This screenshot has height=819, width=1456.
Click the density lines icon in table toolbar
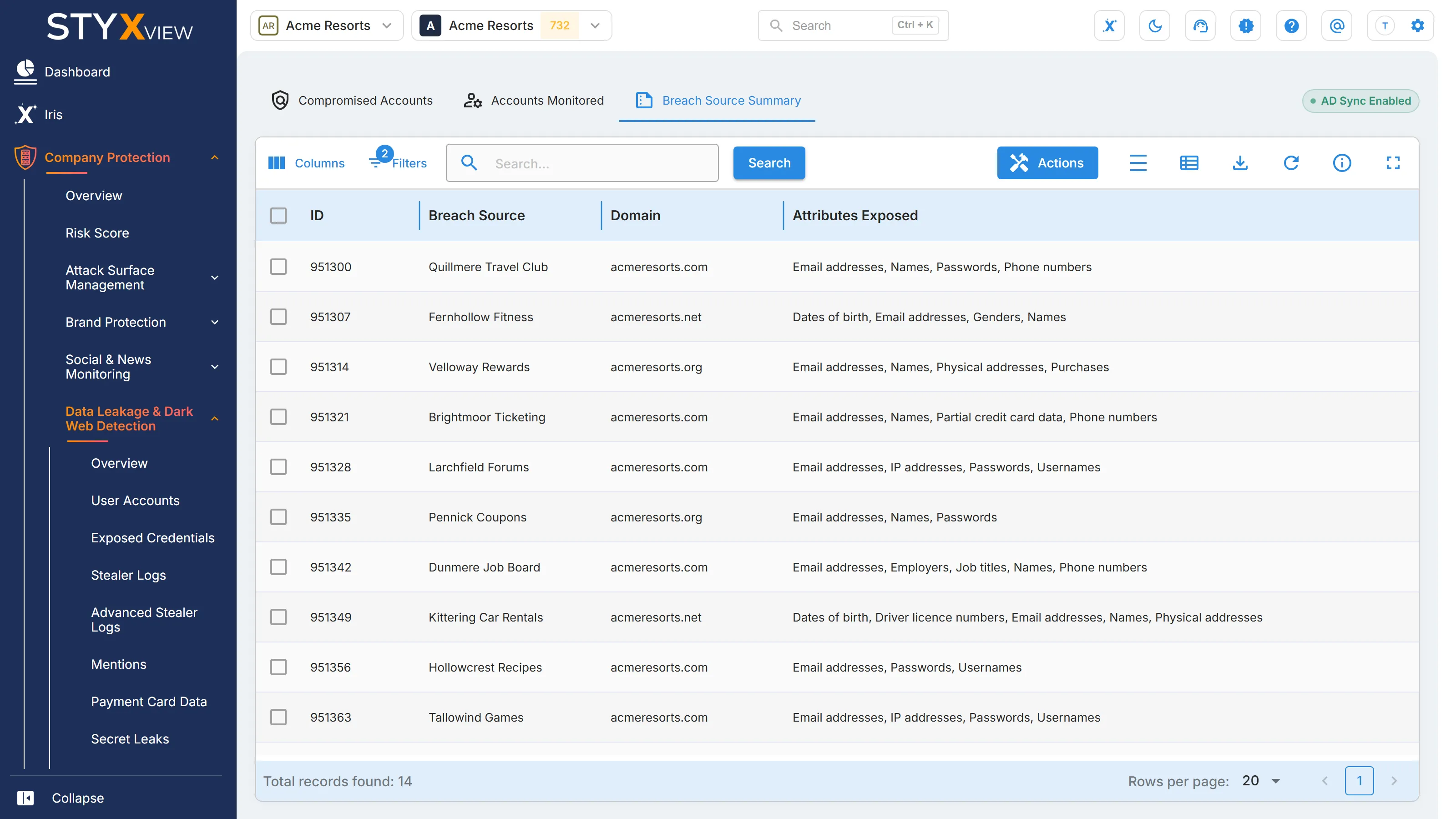click(1138, 163)
